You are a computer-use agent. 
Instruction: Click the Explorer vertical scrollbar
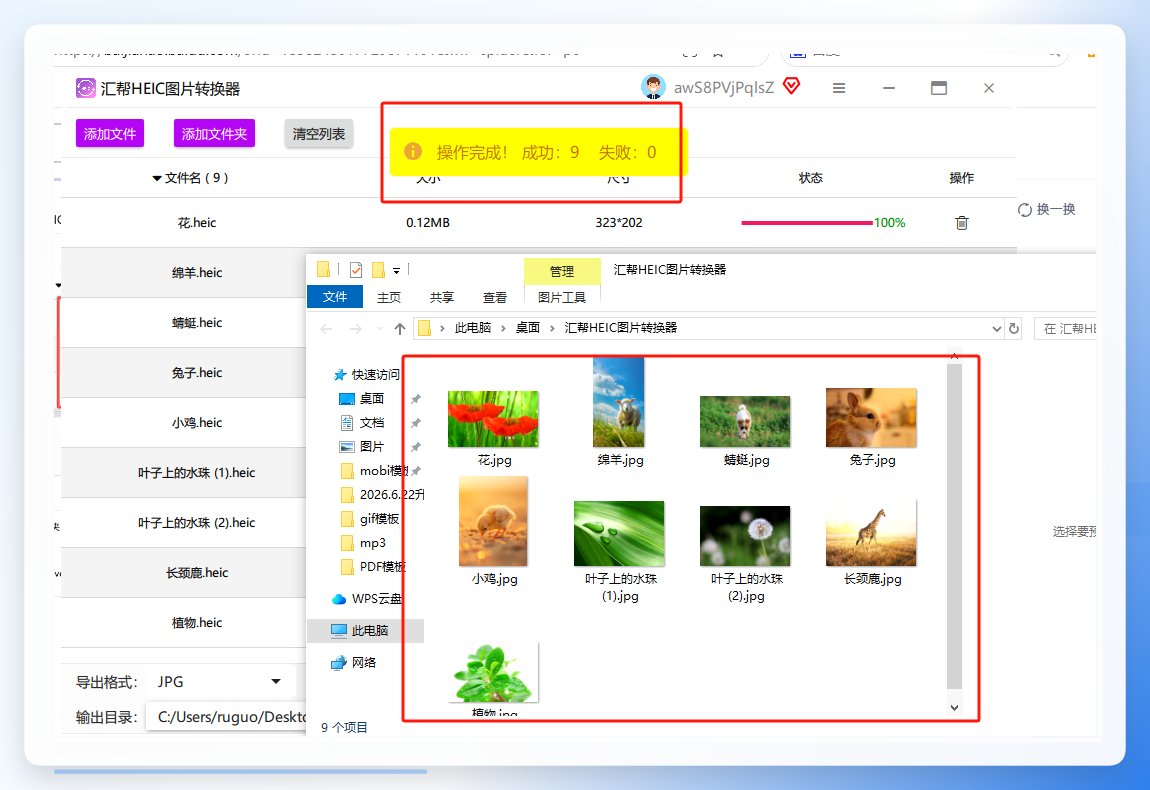(954, 526)
